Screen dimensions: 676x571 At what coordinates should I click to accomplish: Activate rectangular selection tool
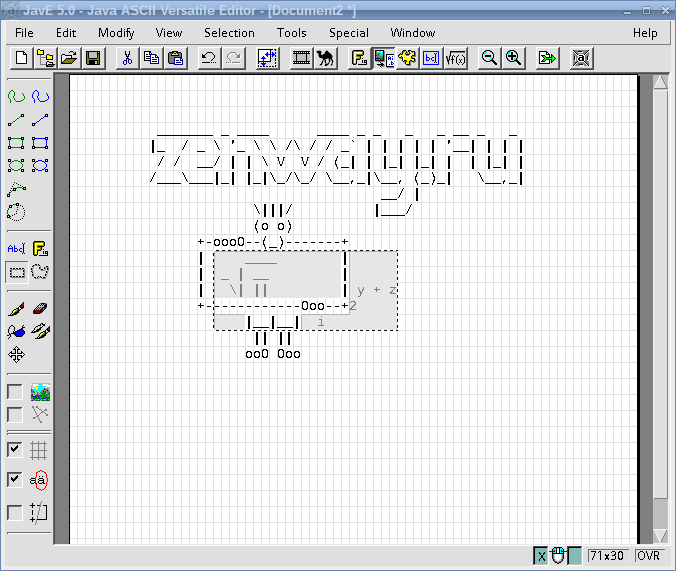[x=17, y=272]
